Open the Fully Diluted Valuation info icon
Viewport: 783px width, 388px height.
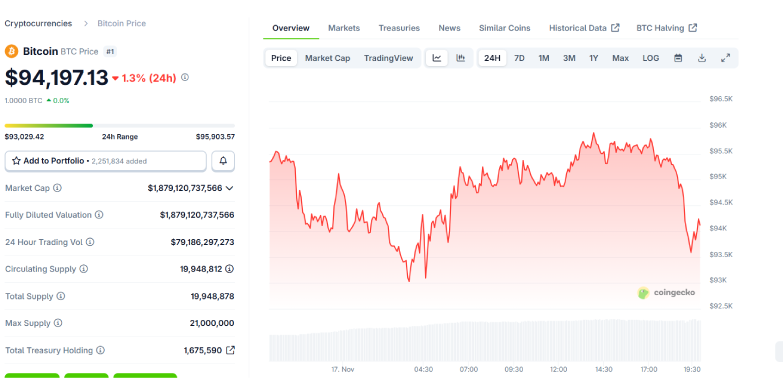(x=99, y=215)
